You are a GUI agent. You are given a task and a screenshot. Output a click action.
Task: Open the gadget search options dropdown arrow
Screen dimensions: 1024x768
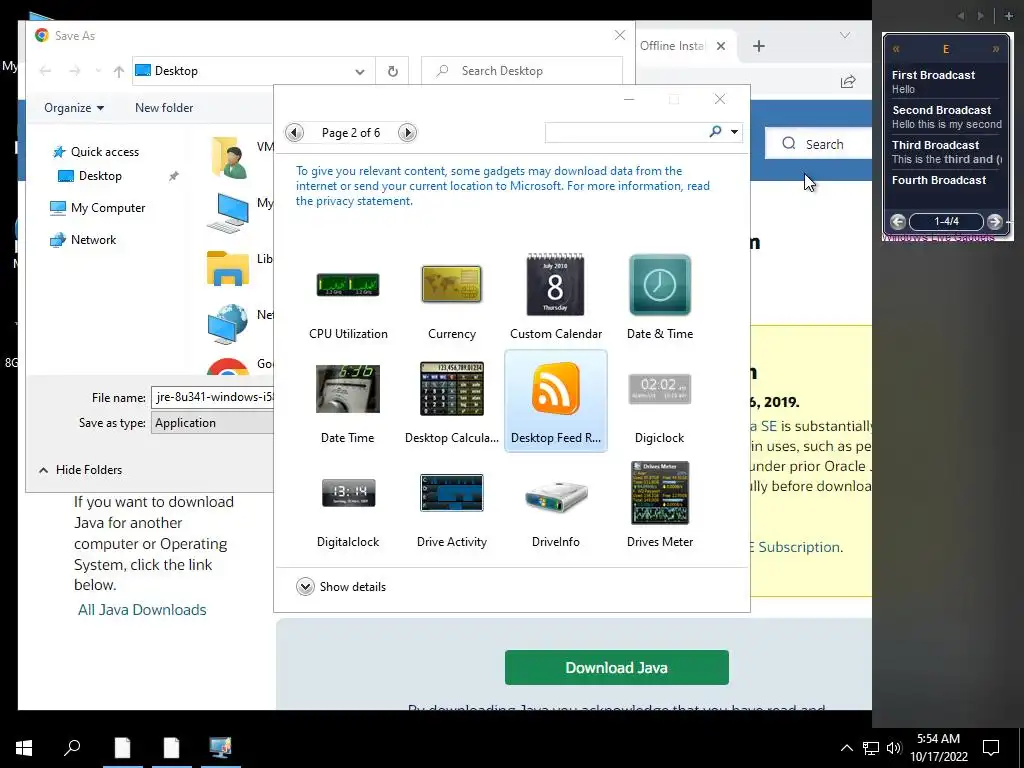coord(734,132)
